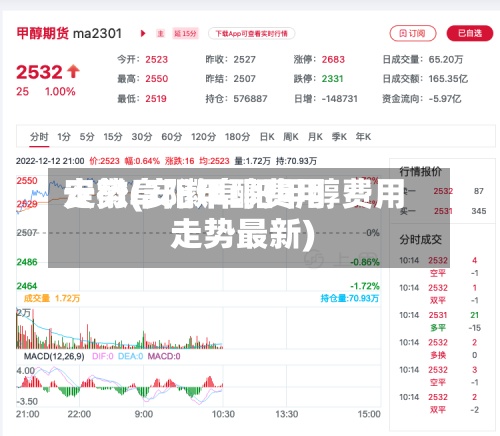Click the 多换 trade type entry
The image size is (500, 436).
[x=438, y=355]
